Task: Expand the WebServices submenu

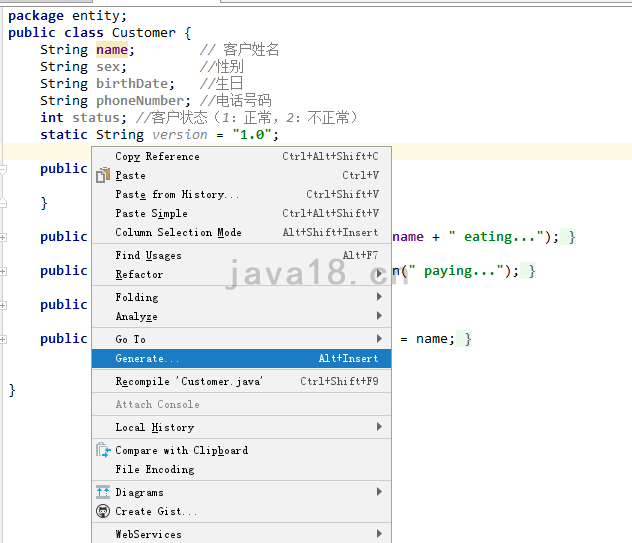Action: coord(379,534)
